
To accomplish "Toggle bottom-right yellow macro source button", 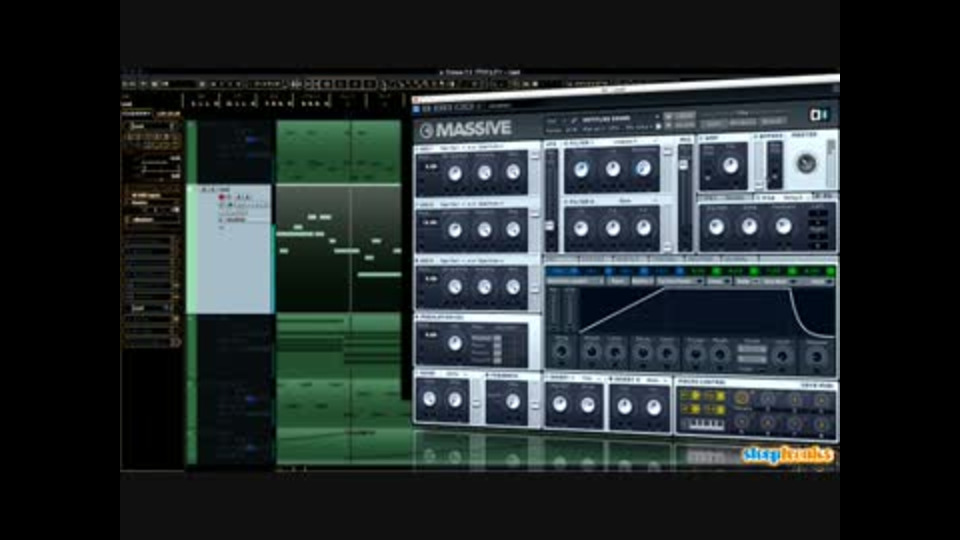I will (x=720, y=410).
